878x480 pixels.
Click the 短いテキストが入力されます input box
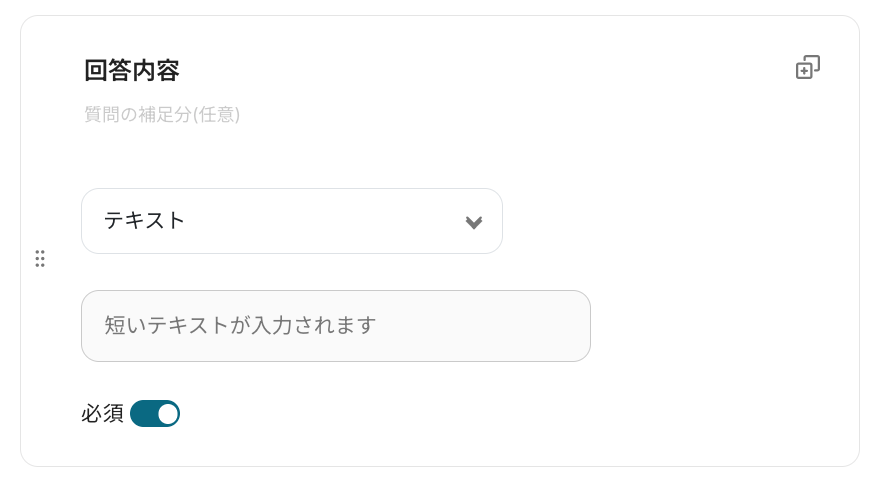335,326
